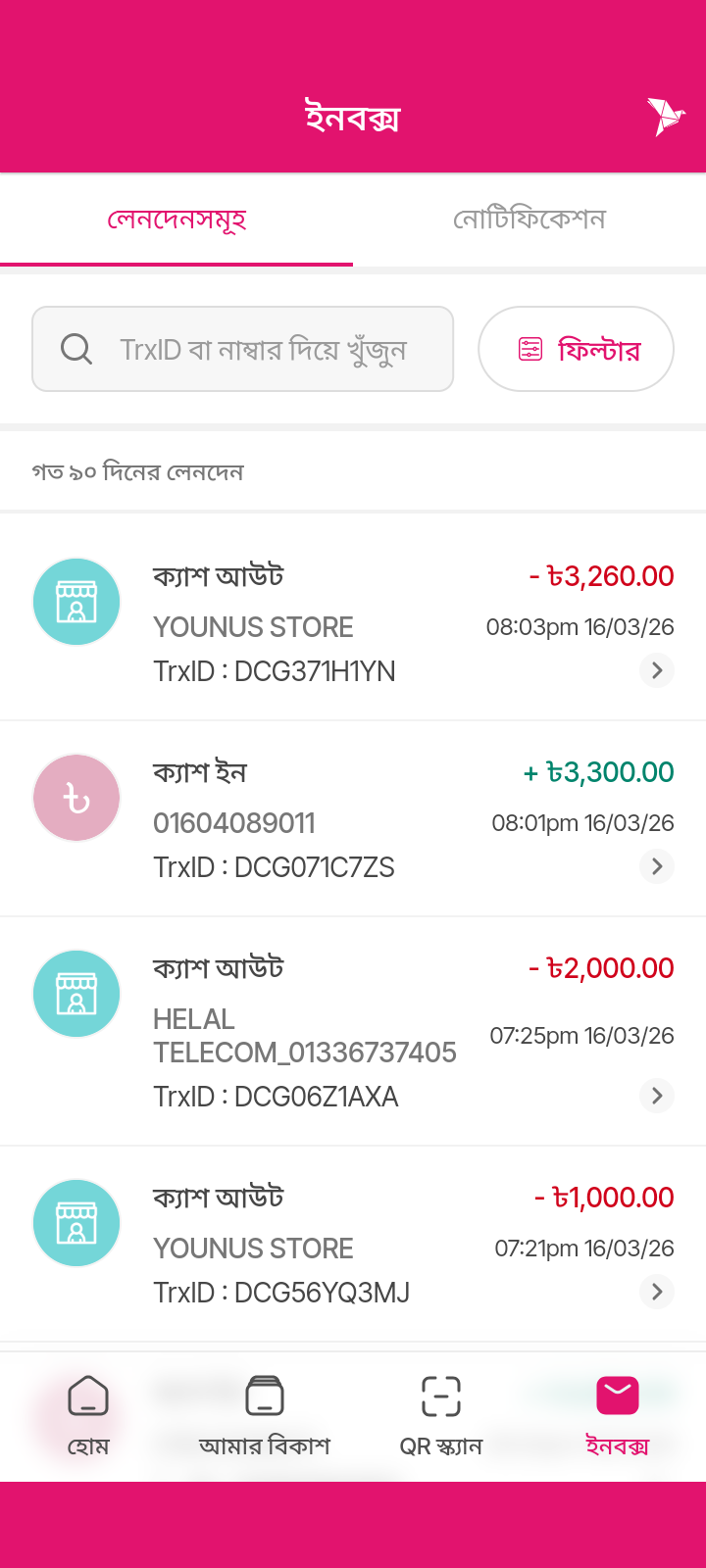Tap the bKash bird logo icon
Screen dimensions: 706x1568
pos(665,118)
